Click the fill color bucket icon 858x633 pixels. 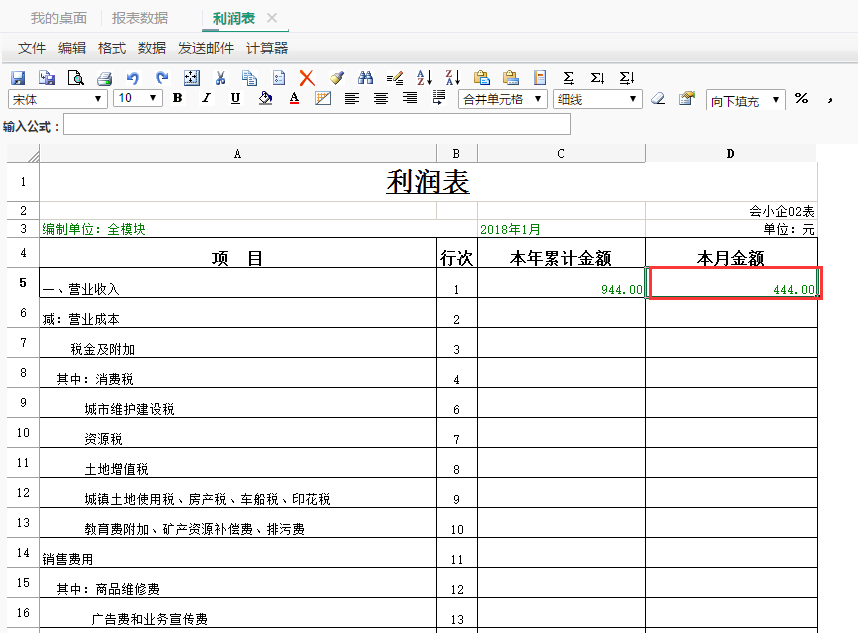[x=265, y=98]
